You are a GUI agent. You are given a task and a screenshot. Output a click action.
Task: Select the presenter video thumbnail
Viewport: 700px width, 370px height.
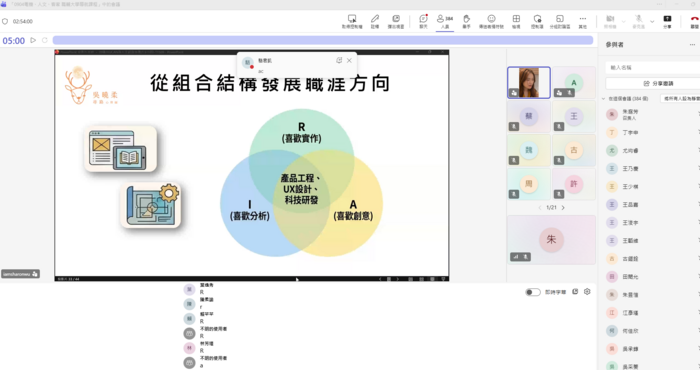tap(529, 83)
